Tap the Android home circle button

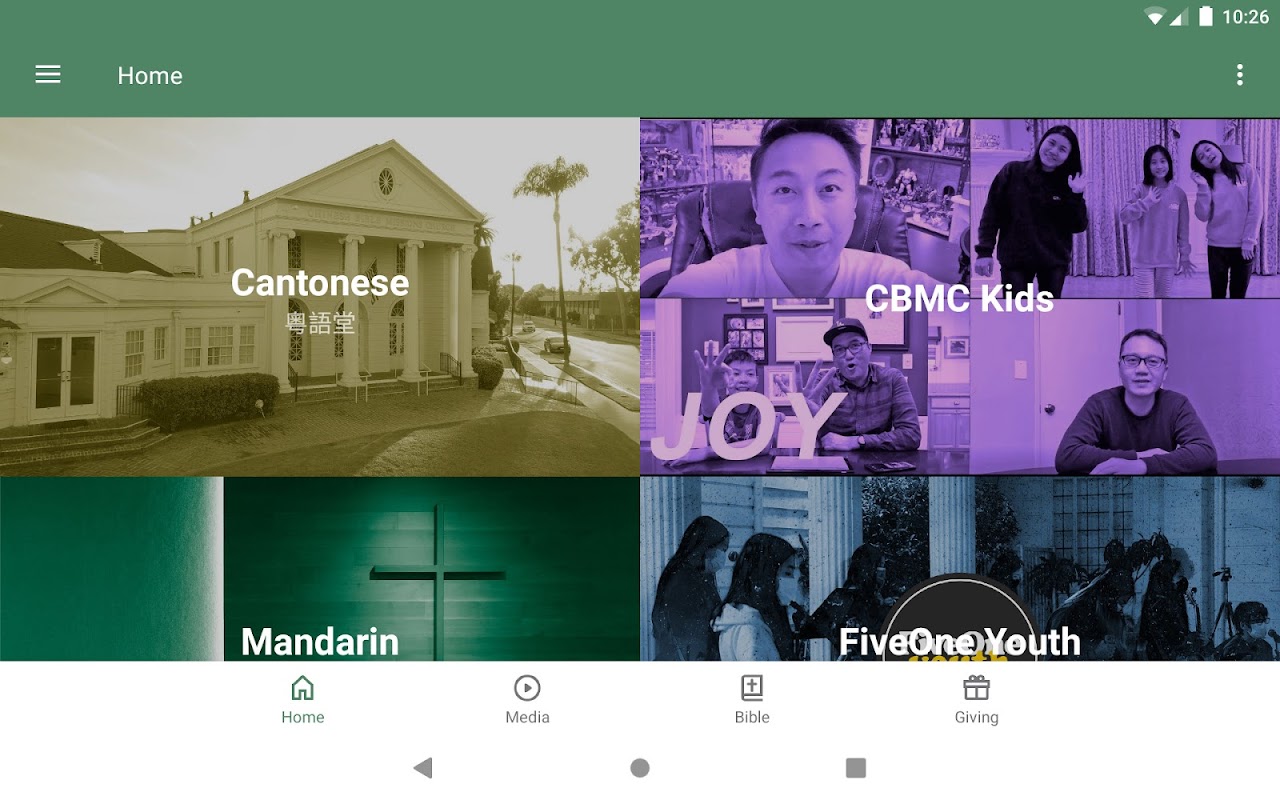coord(640,768)
